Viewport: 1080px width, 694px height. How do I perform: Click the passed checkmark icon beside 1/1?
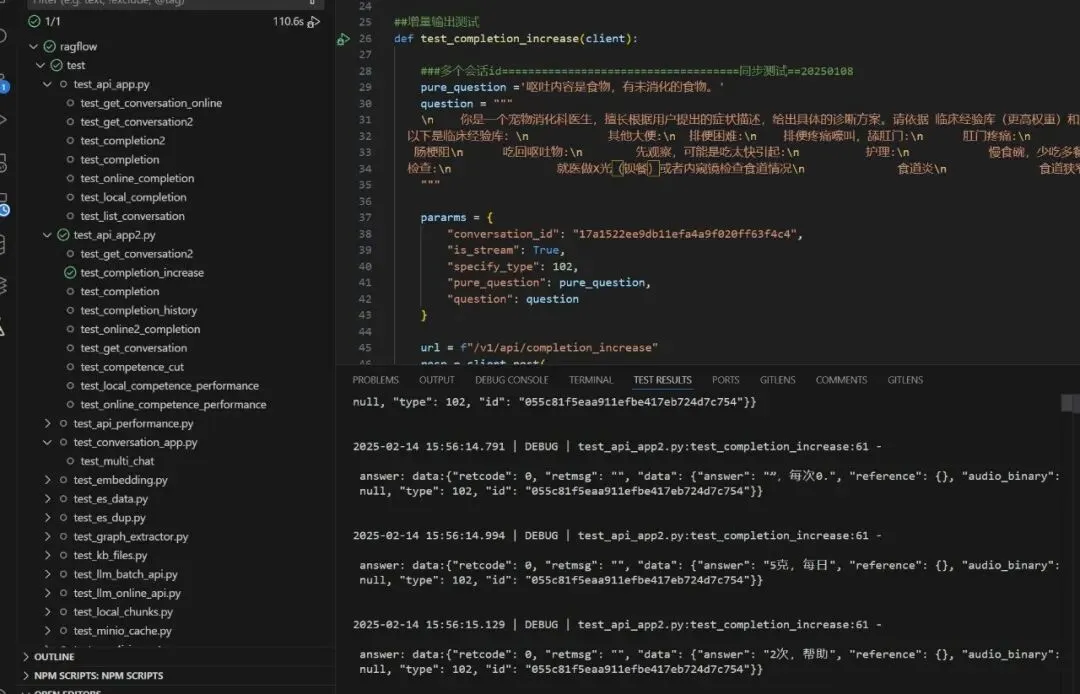34,21
